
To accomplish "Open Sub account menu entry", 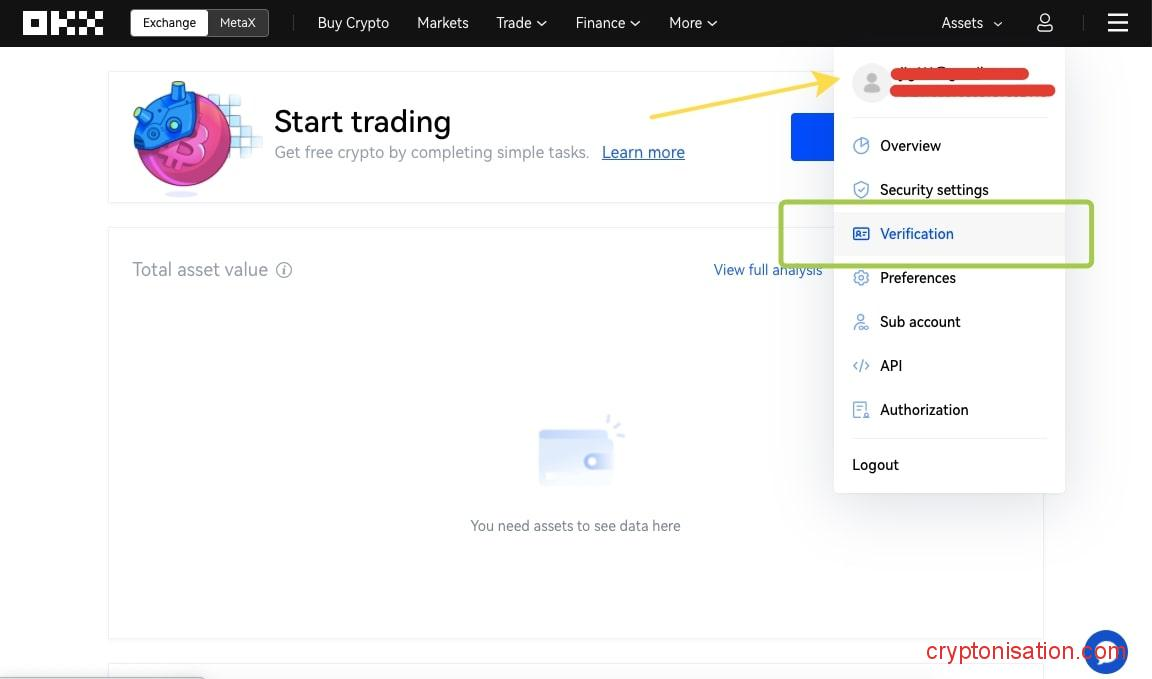I will pyautogui.click(x=919, y=322).
